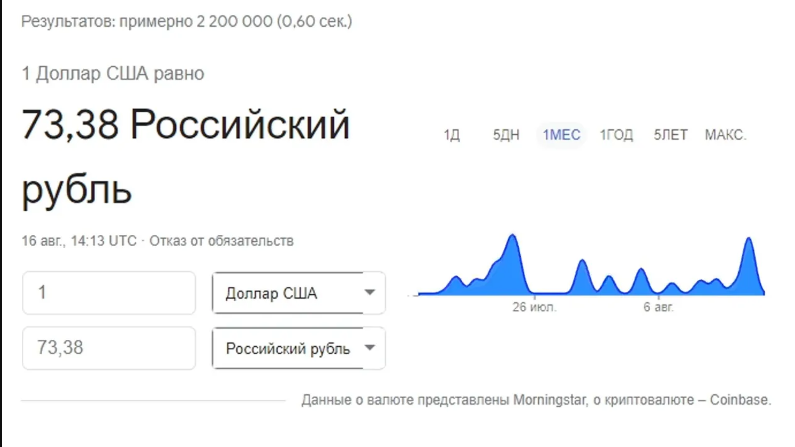Click the results count text at top

186,21
